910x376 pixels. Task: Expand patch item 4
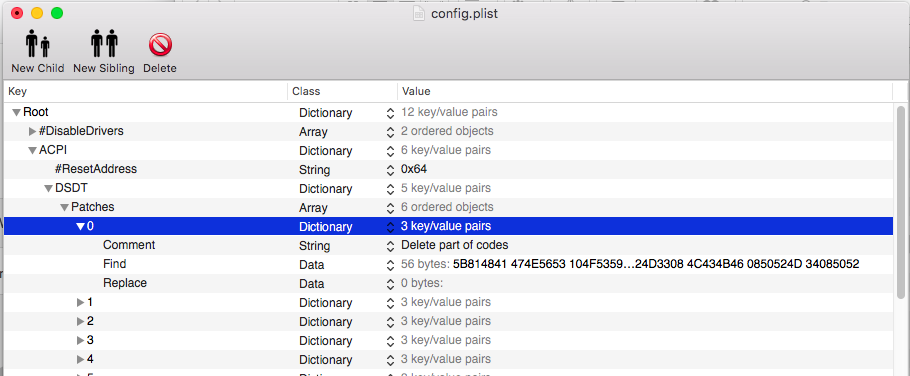pyautogui.click(x=81, y=360)
